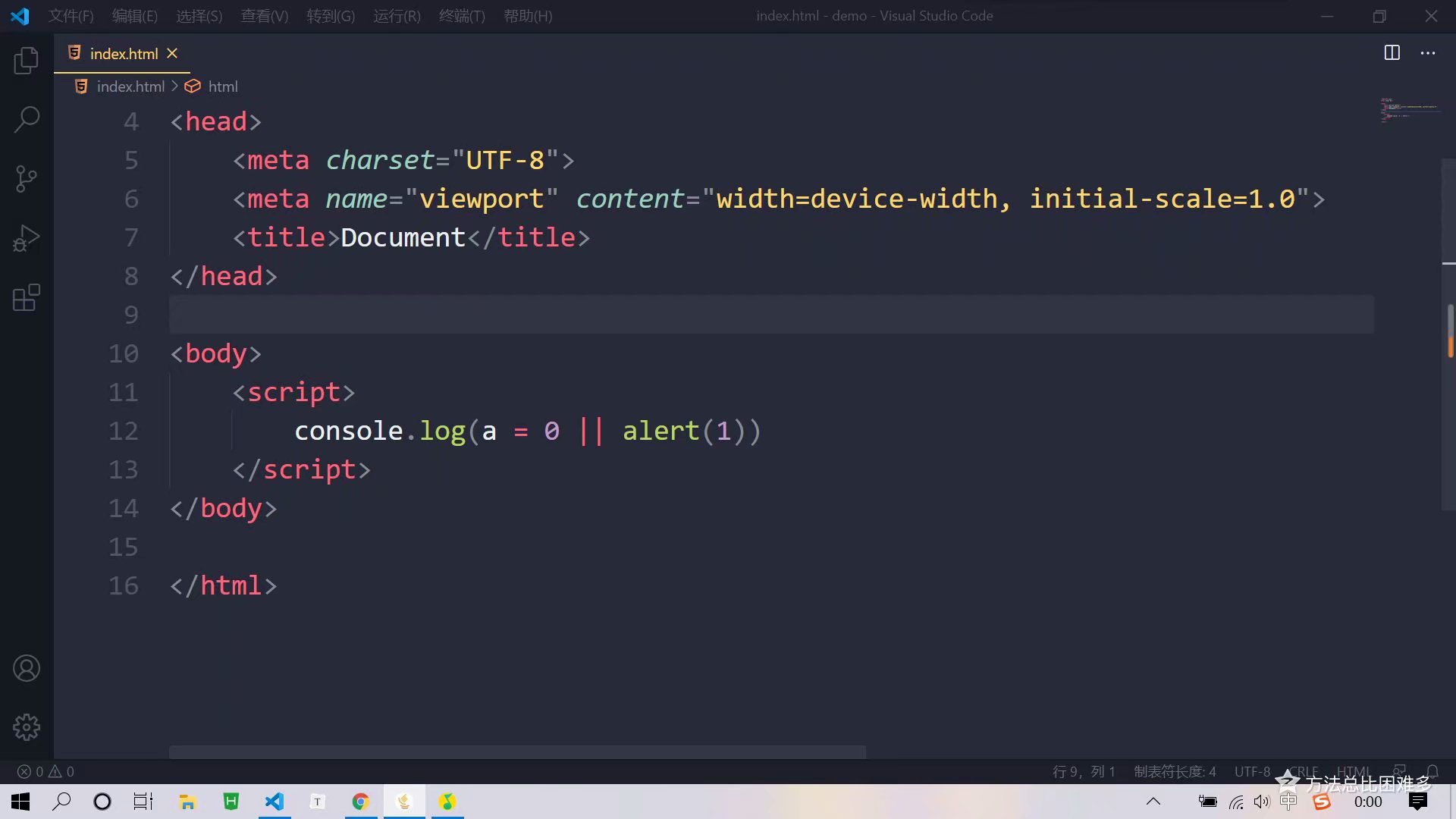The width and height of the screenshot is (1456, 819).
Task: Toggle the 中 input language indicator
Action: (1288, 802)
